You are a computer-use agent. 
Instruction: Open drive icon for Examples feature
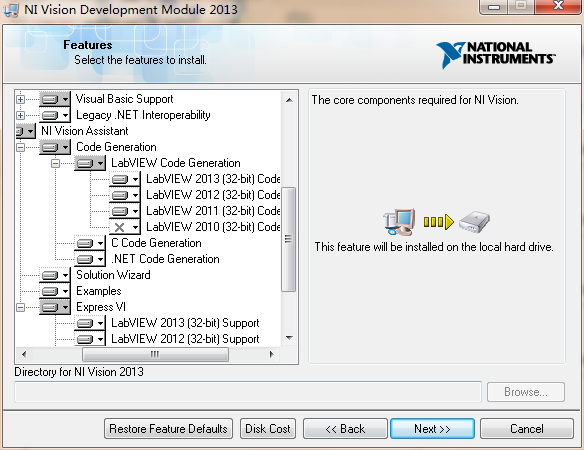[55, 291]
